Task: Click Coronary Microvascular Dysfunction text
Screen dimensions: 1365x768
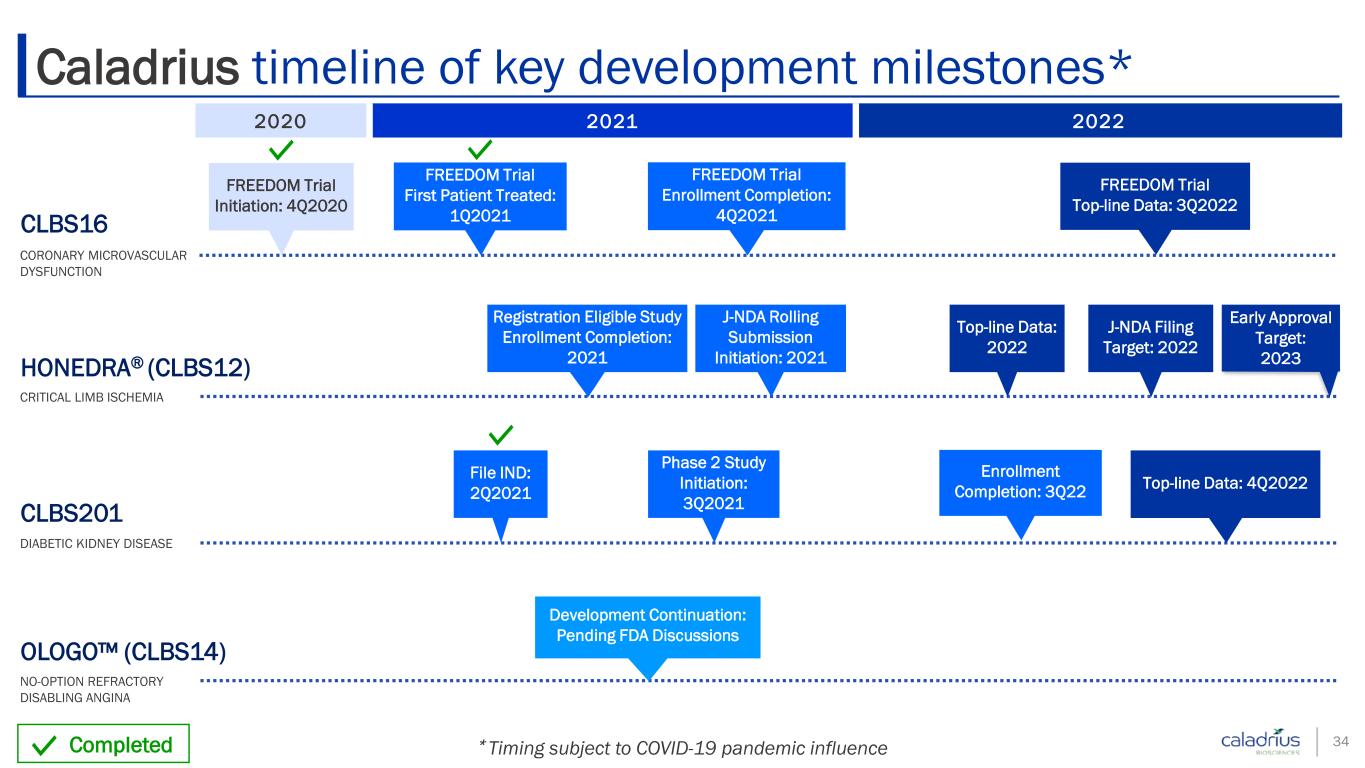Action: click(x=103, y=264)
